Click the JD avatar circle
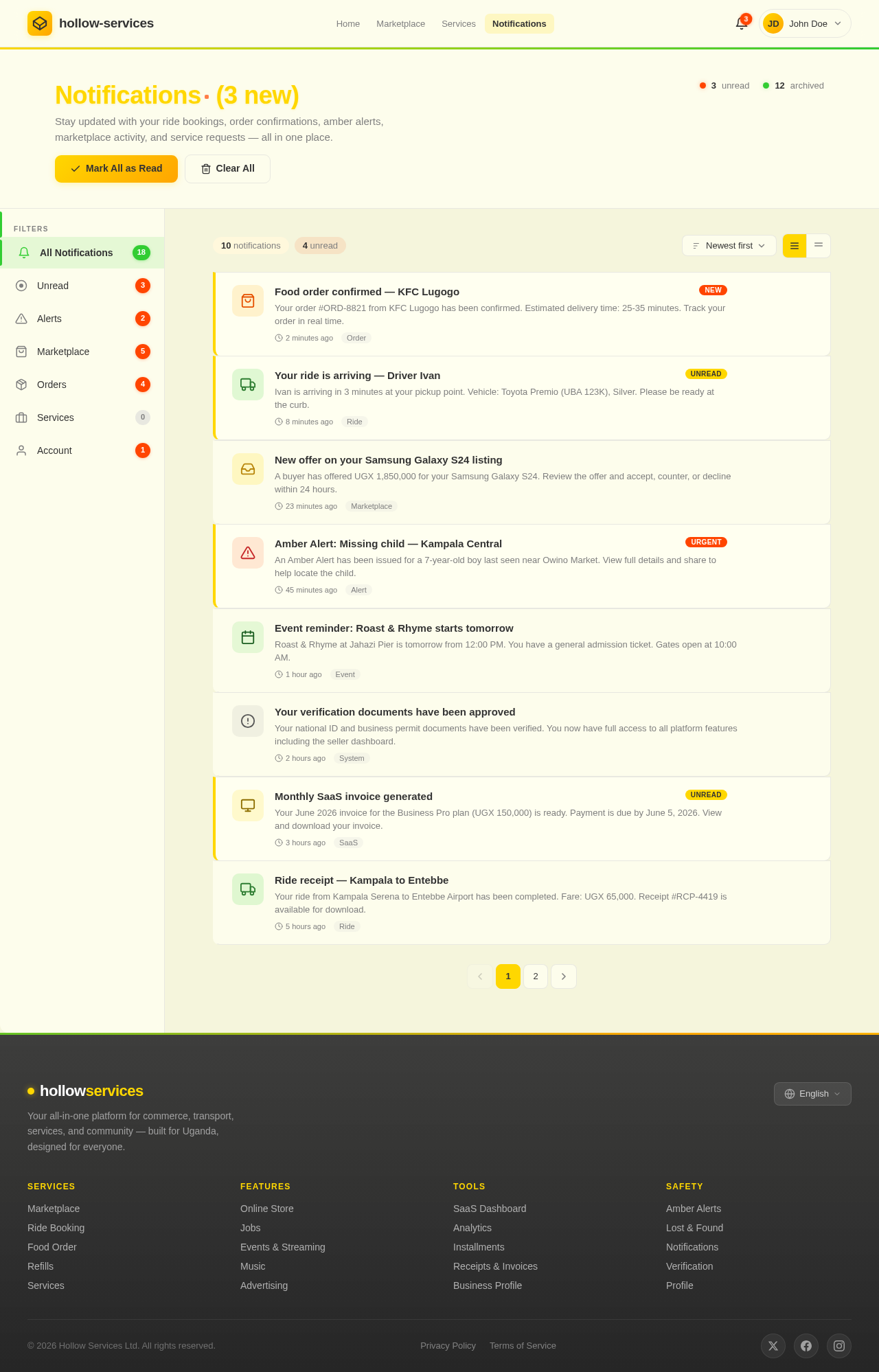The width and height of the screenshot is (879, 1372). (x=773, y=23)
